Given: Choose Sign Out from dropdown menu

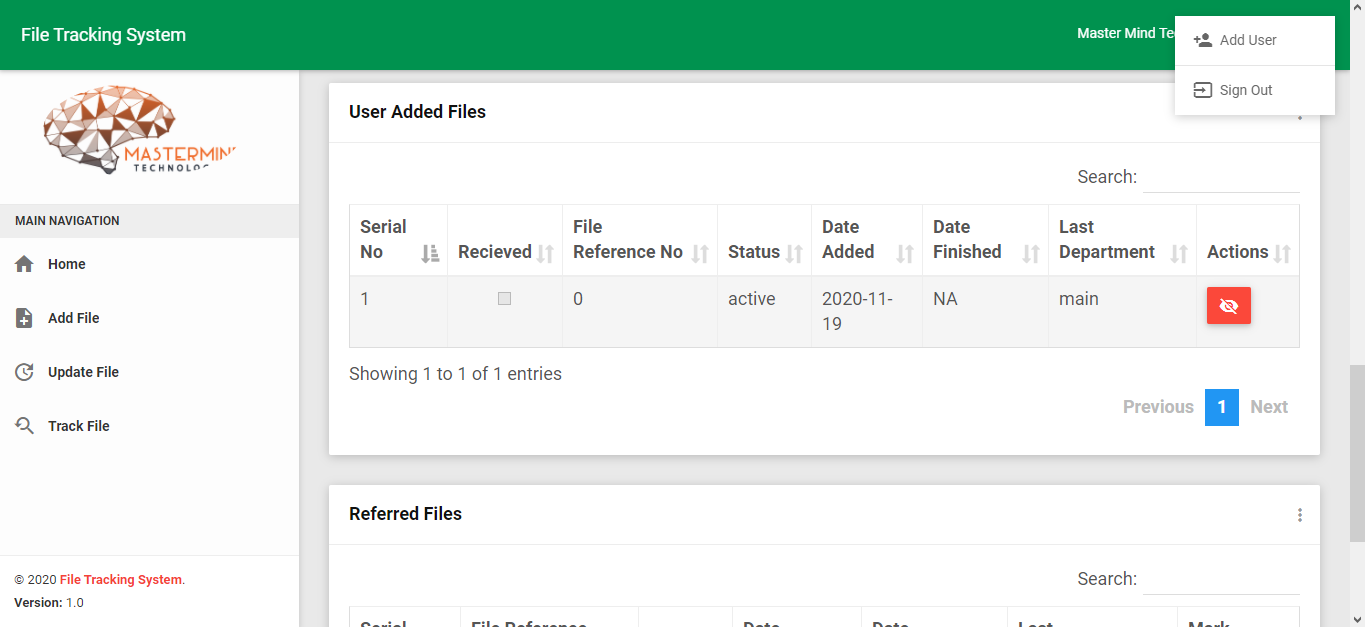Looking at the screenshot, I should (x=1246, y=90).
